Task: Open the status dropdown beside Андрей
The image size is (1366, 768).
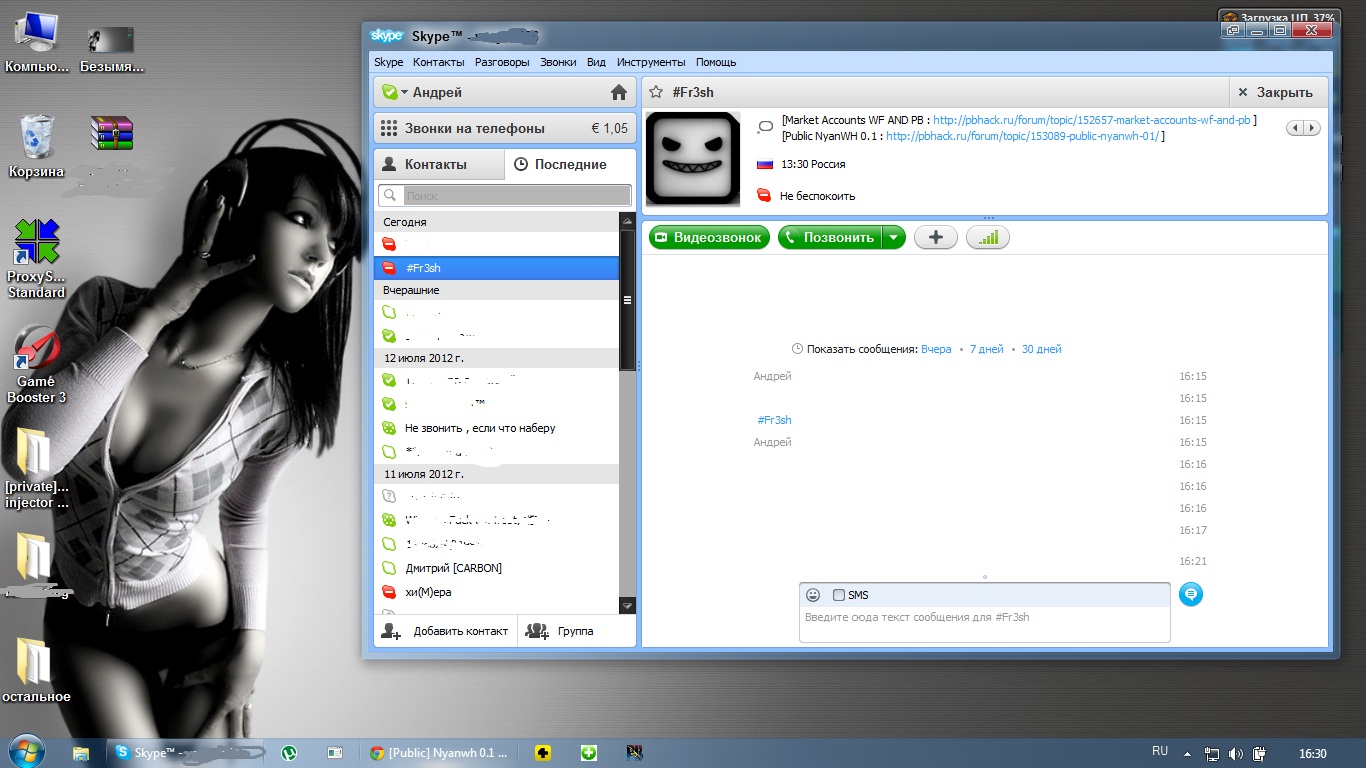Action: coord(405,93)
